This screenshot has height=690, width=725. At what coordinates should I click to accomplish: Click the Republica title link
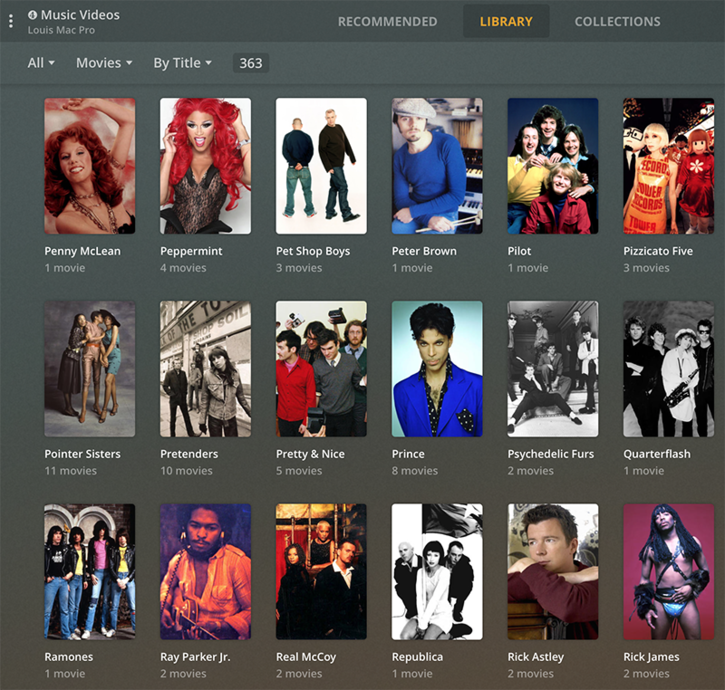click(418, 658)
